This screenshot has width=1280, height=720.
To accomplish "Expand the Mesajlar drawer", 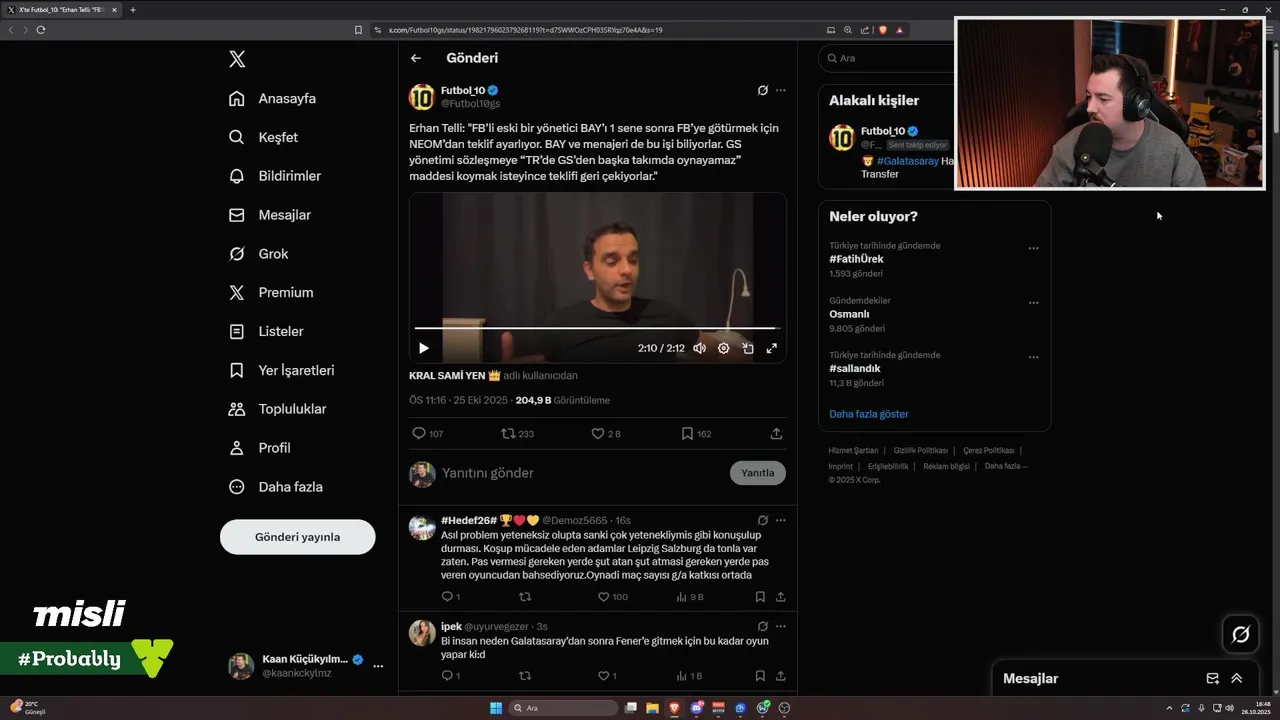I will click(x=1237, y=678).
